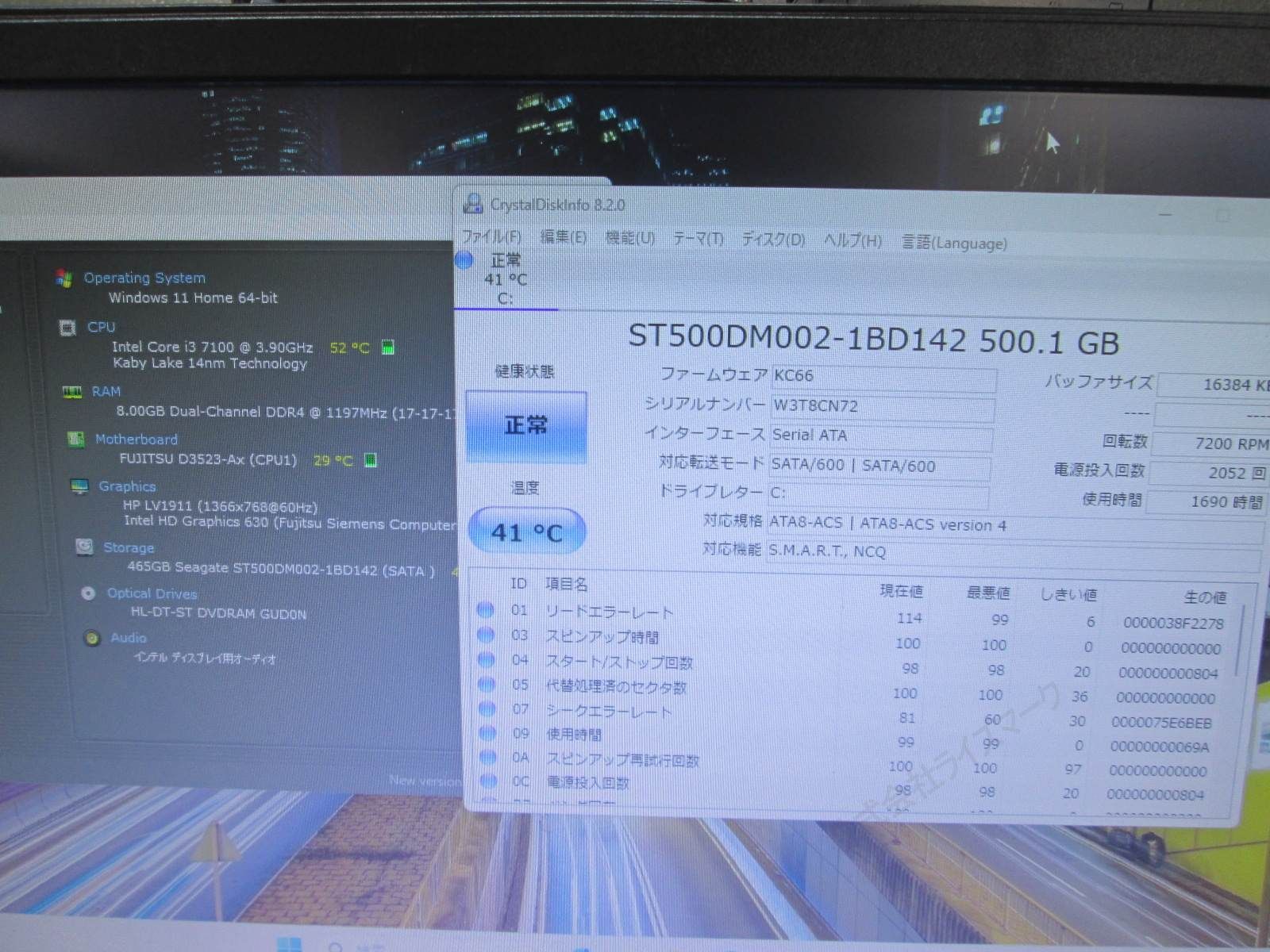The width and height of the screenshot is (1270, 952).
Task: Click the drive title ST500DM002-1BD142 500.1 GB
Action: (874, 341)
